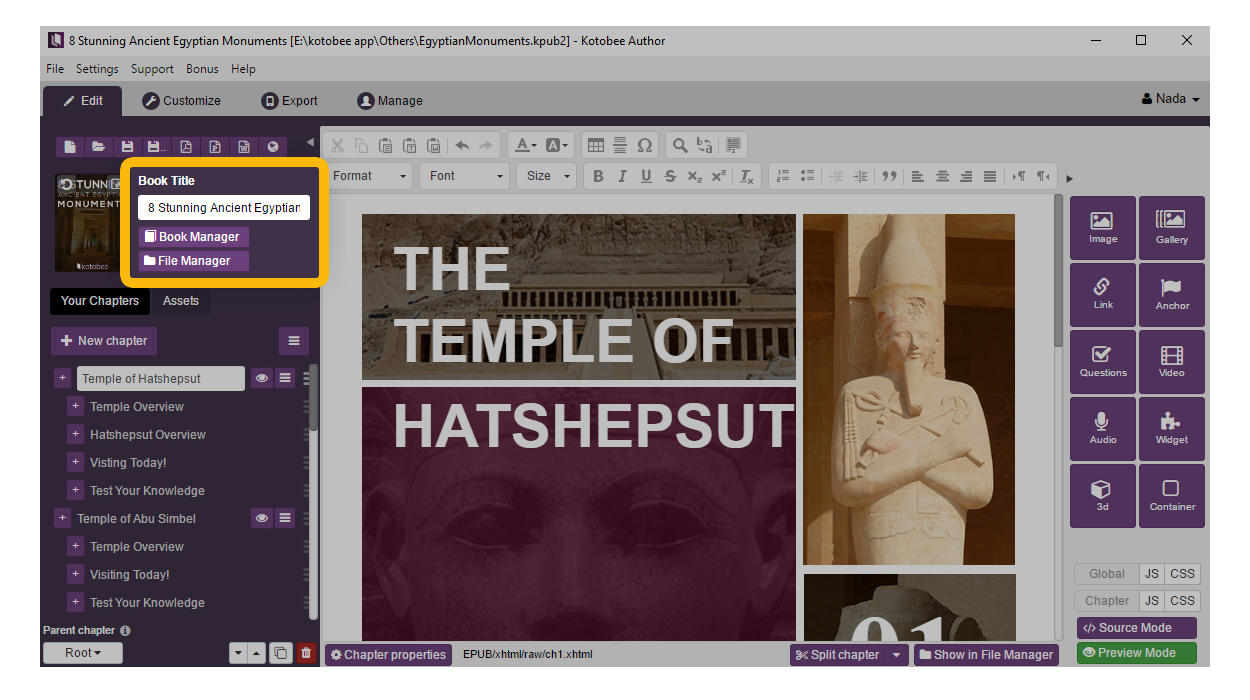Open the background color picker

(558, 146)
